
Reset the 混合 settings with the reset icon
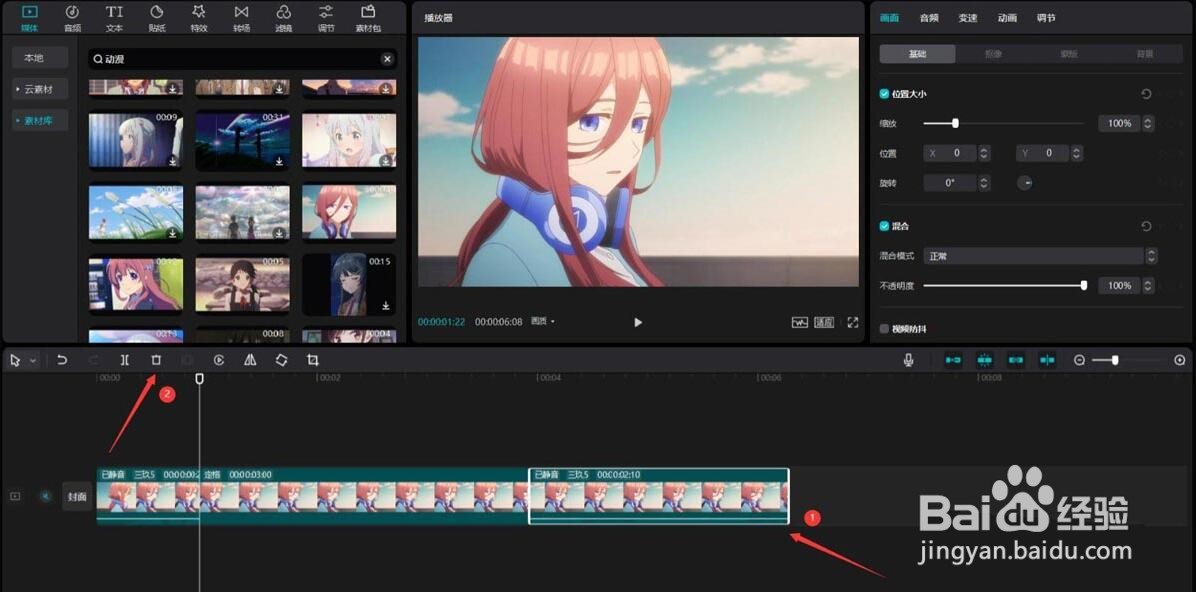[x=1146, y=227]
